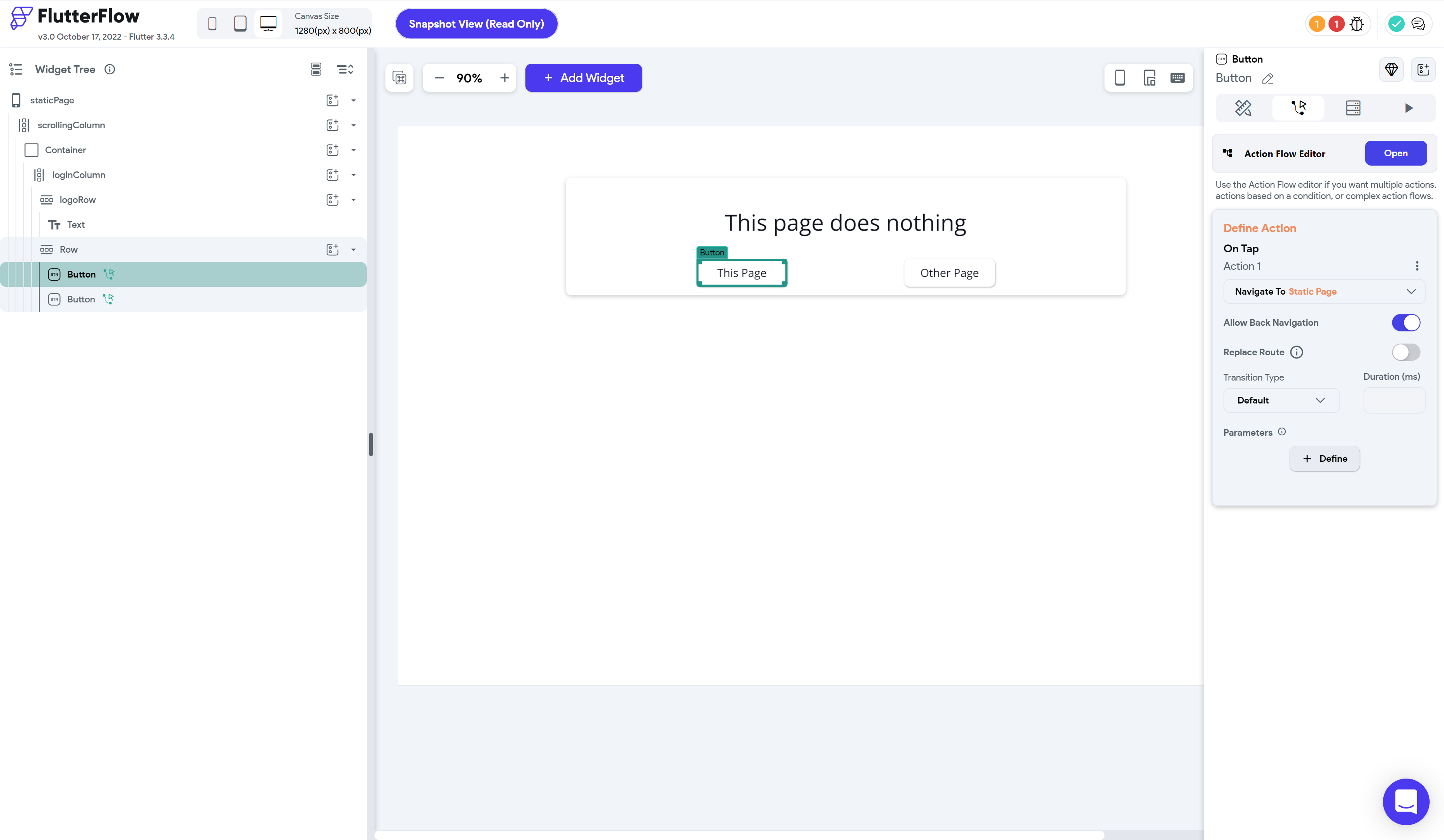The height and width of the screenshot is (840, 1444).
Task: Click the green checkmark status icon
Action: (1397, 24)
